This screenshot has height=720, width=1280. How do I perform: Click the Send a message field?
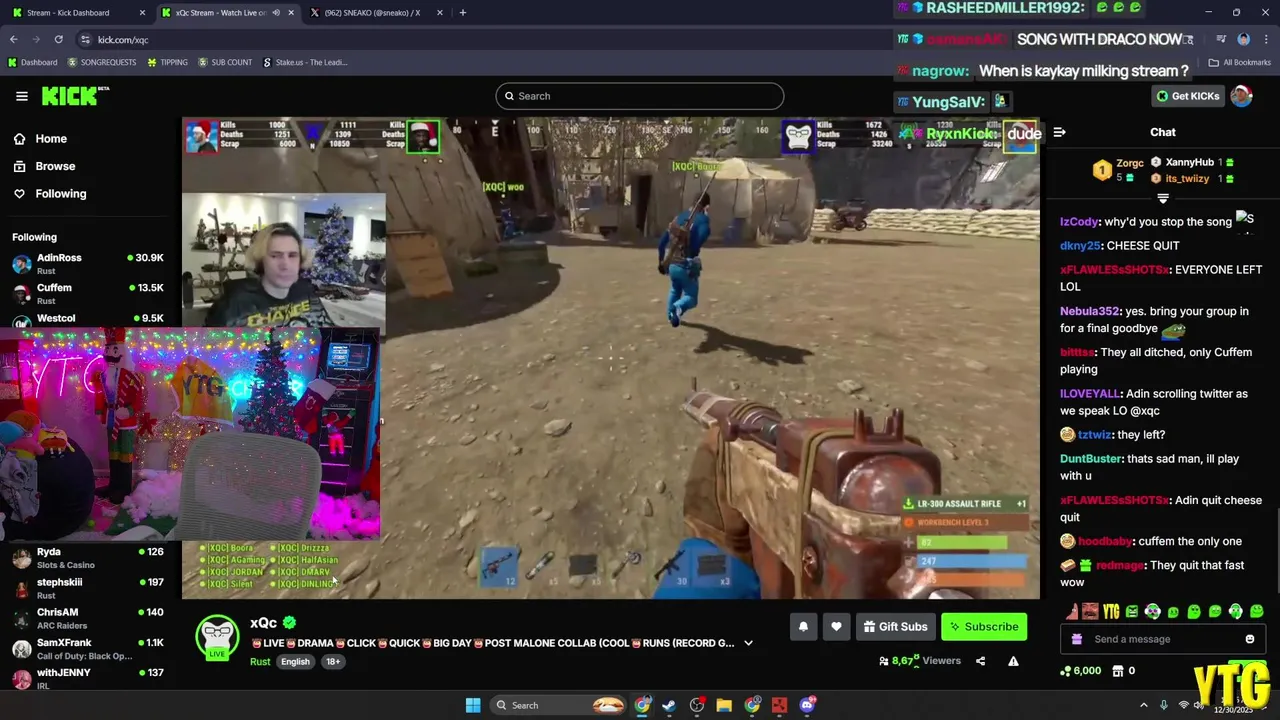tap(1162, 639)
